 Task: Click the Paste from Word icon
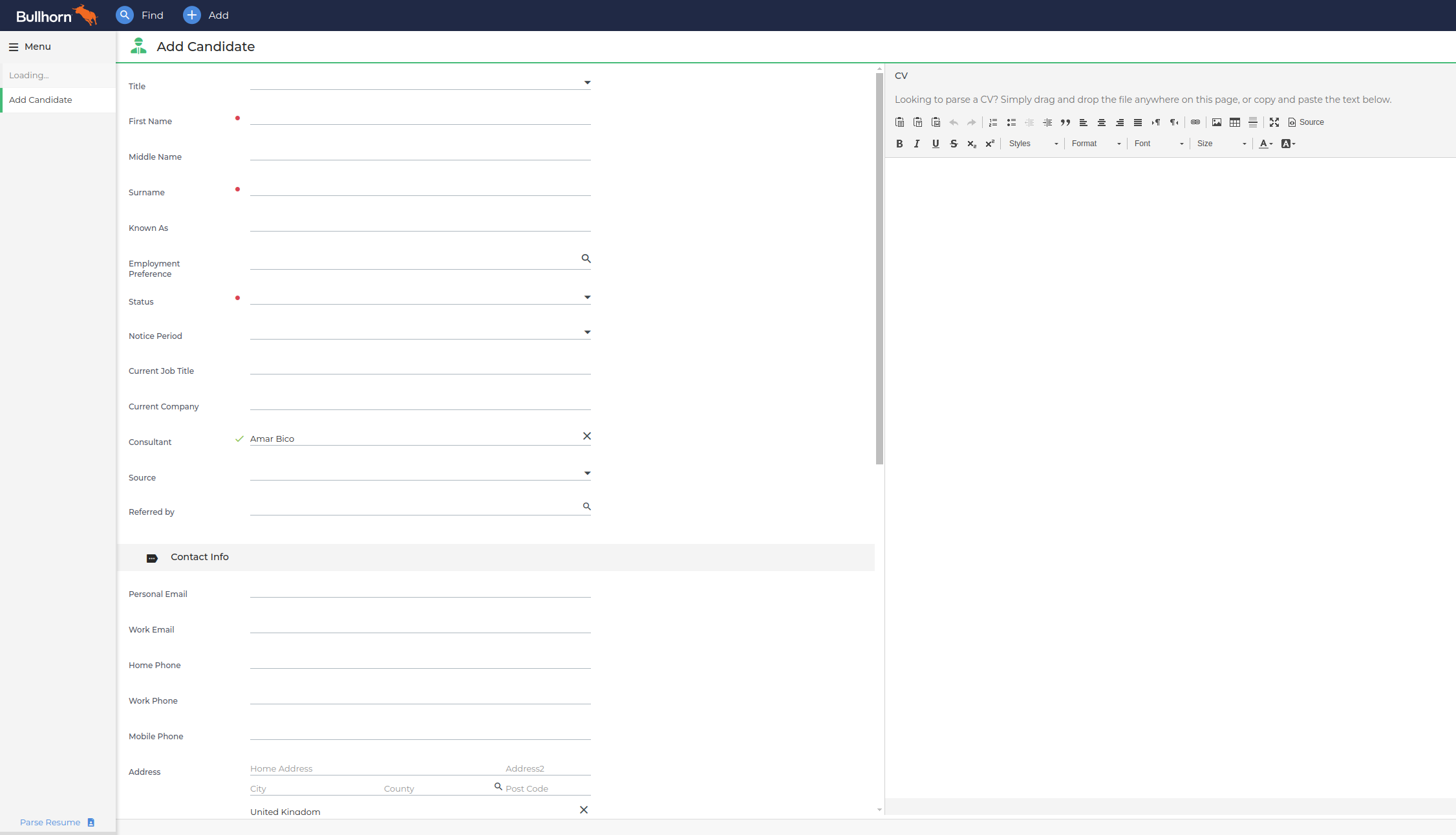(x=936, y=122)
